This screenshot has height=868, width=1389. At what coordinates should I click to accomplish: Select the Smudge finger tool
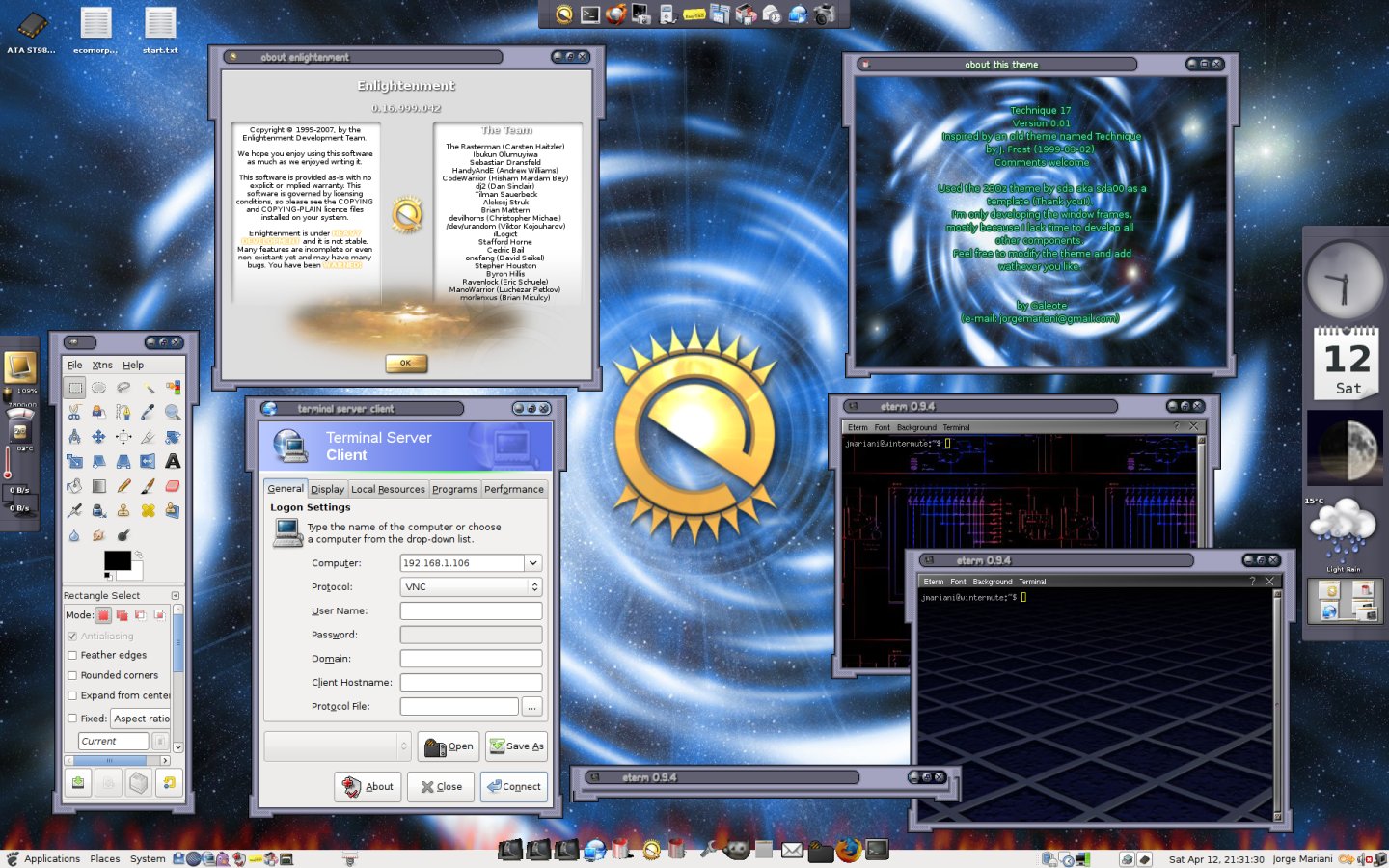(98, 535)
